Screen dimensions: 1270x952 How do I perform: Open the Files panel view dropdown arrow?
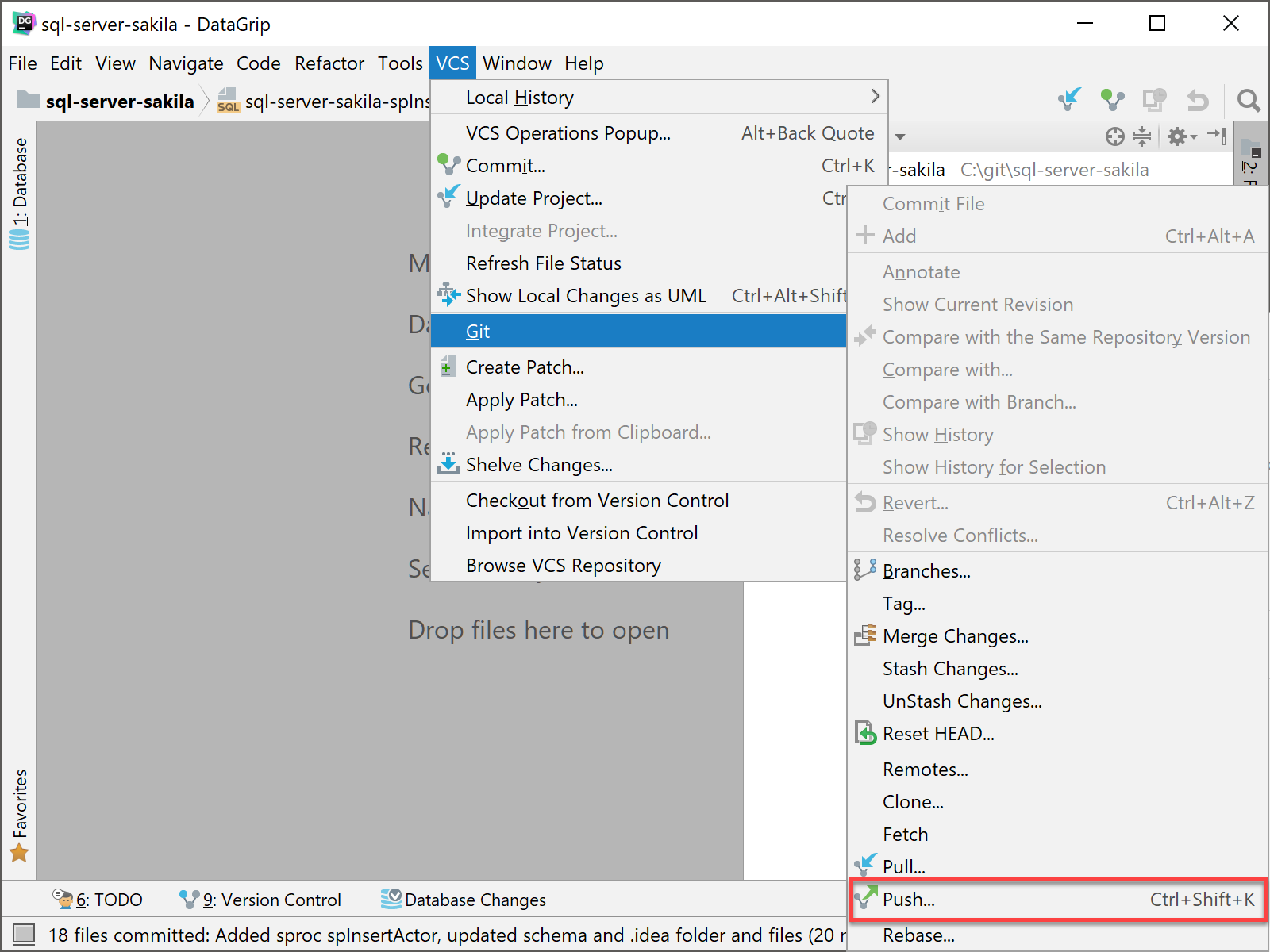pyautogui.click(x=900, y=137)
